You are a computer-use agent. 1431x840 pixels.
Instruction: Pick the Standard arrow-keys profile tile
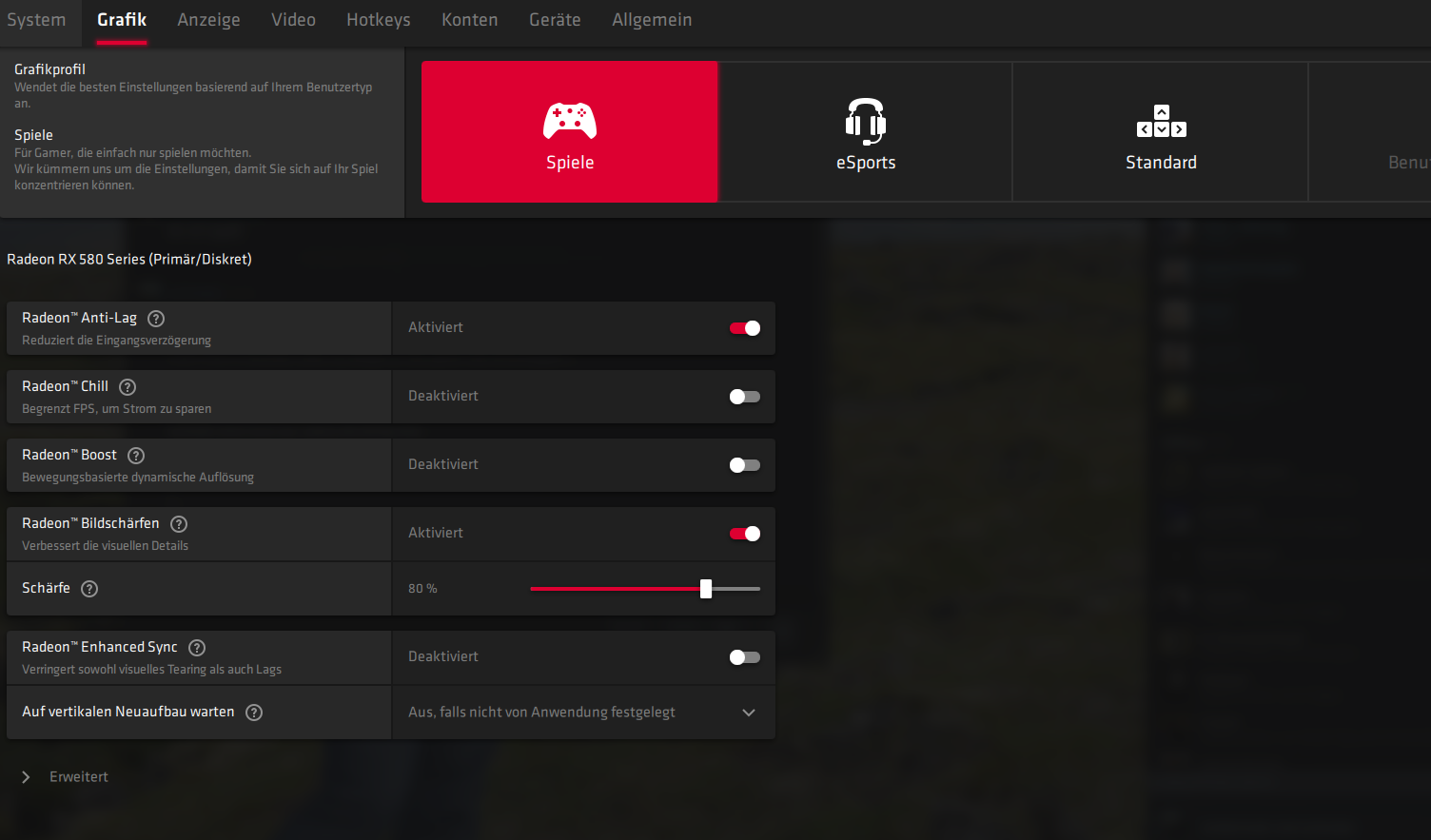(1161, 131)
